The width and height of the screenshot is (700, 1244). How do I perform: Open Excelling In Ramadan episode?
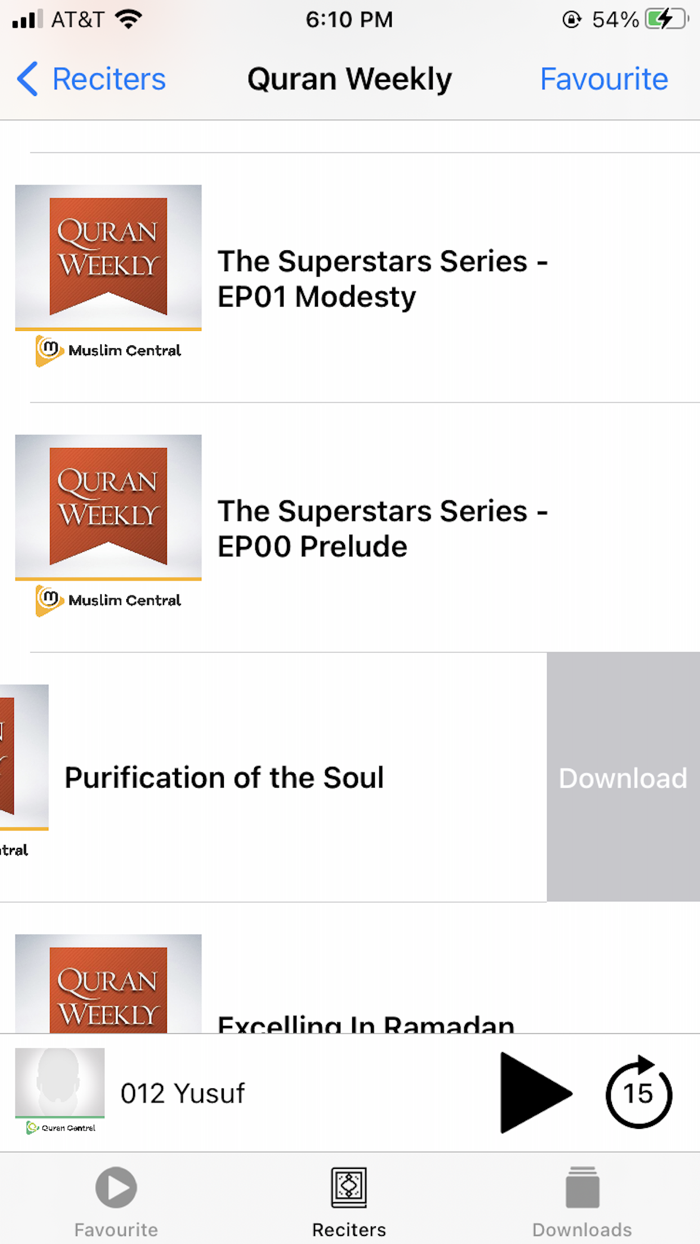(366, 1022)
